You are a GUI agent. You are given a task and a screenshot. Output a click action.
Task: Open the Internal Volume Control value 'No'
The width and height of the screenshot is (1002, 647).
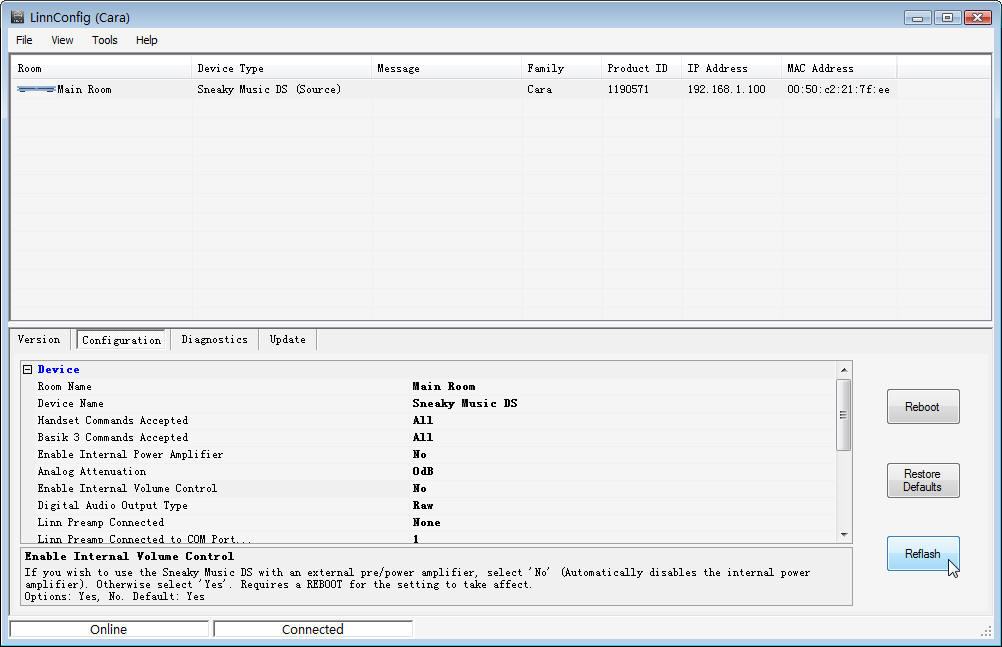(419, 488)
